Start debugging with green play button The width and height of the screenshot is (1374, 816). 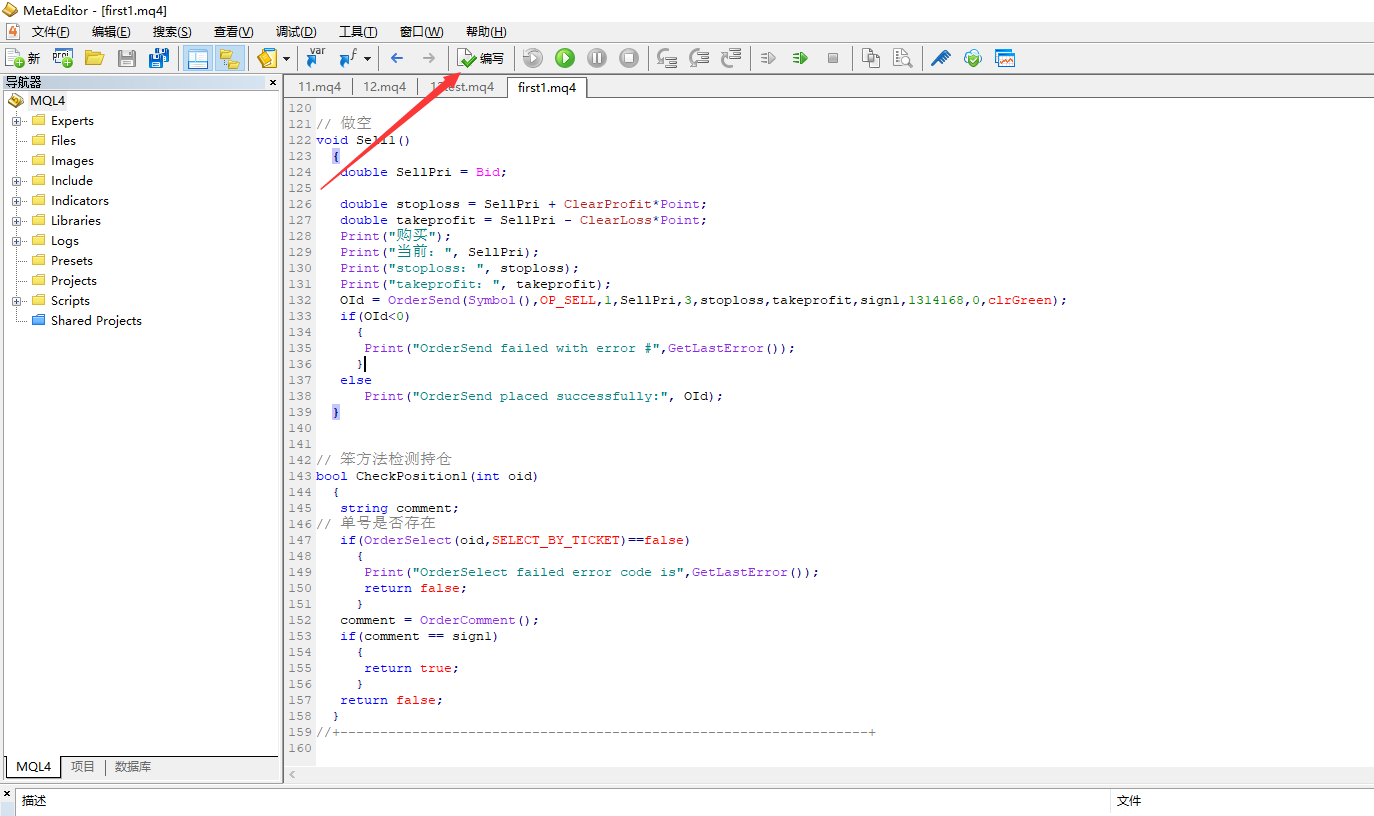click(x=565, y=58)
